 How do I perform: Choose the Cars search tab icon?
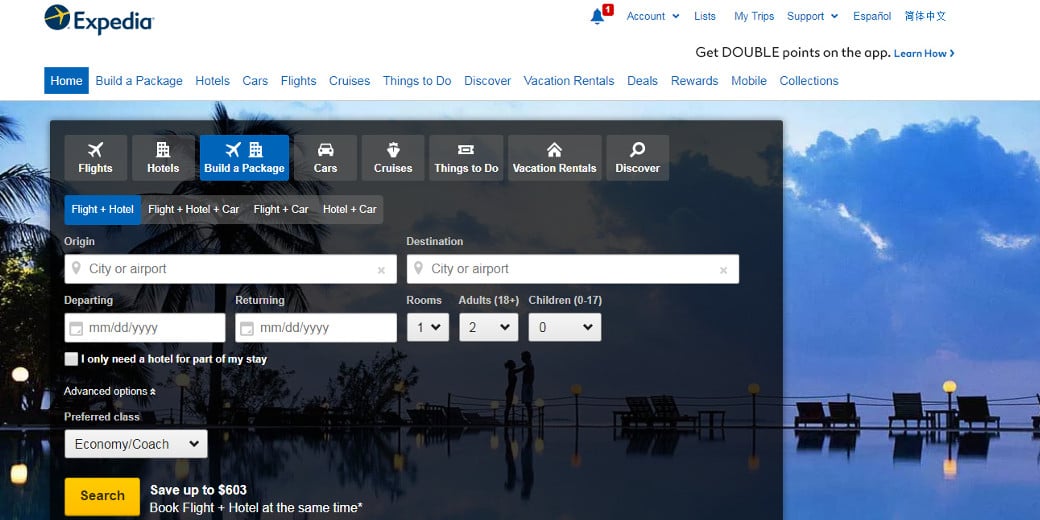coord(325,151)
